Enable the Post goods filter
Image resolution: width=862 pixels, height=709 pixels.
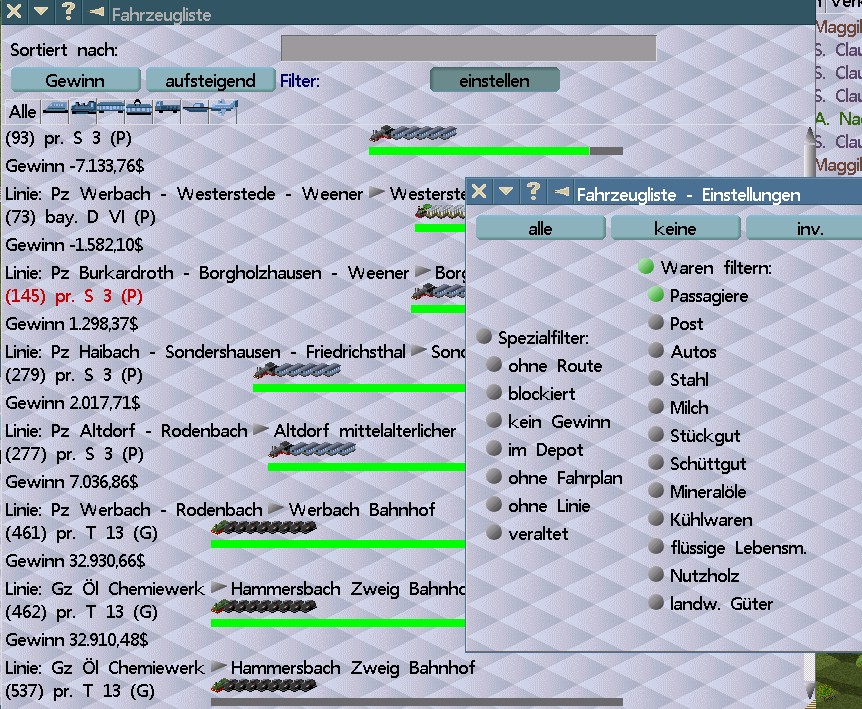click(656, 323)
